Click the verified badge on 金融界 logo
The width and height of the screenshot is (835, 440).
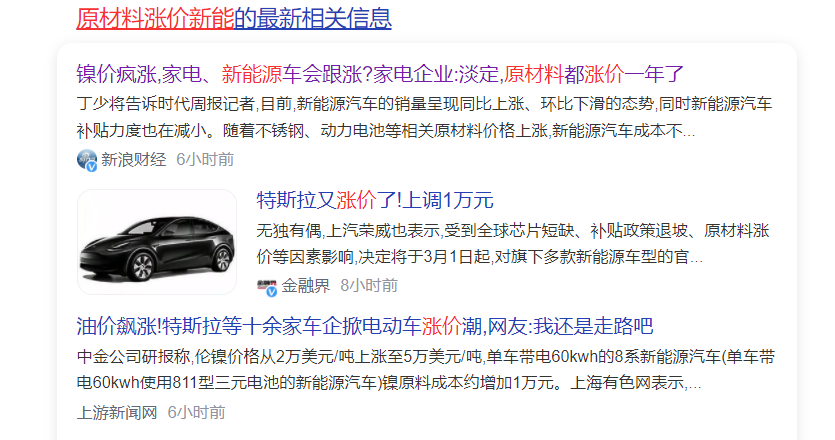coord(272,291)
